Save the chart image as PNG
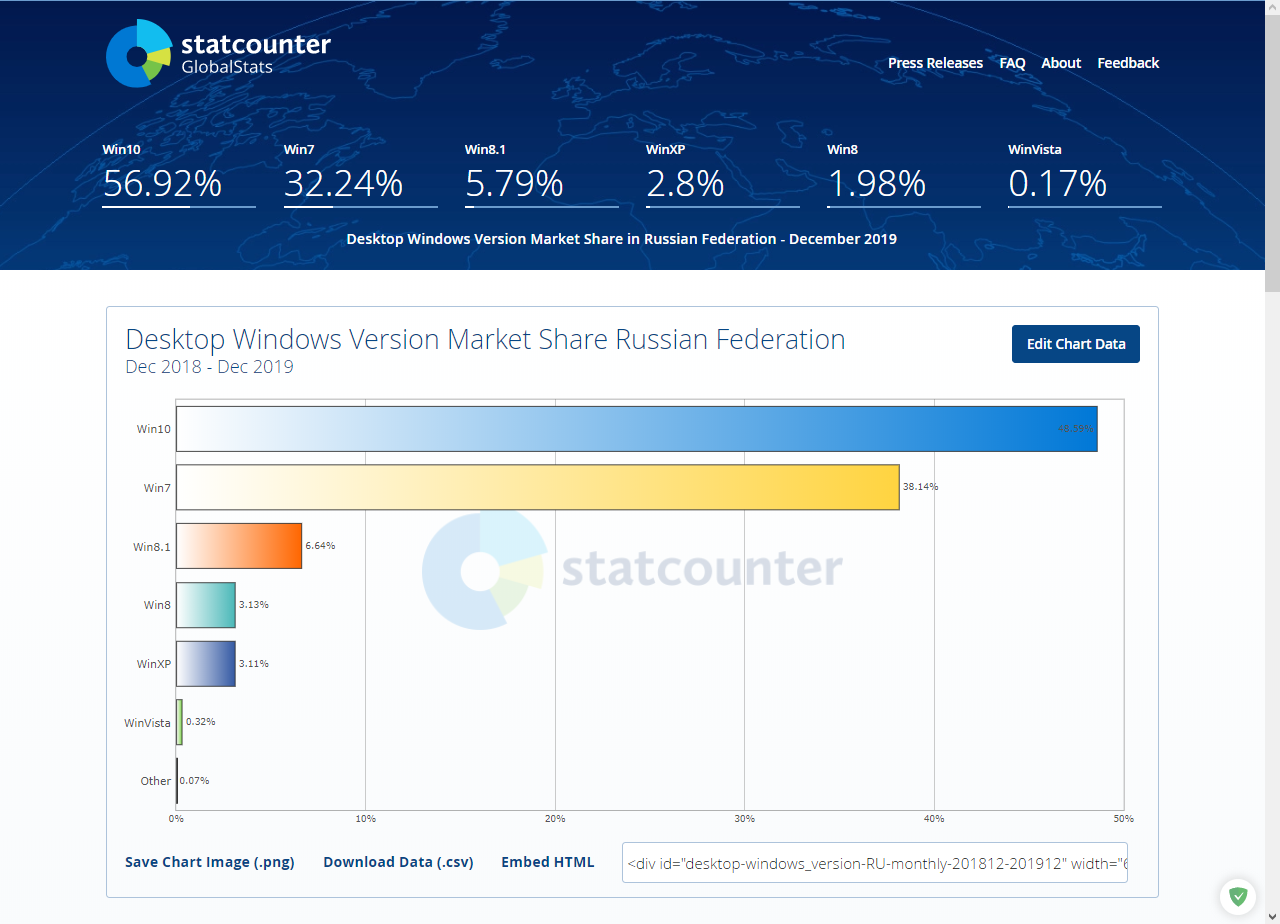The image size is (1280, 924). pos(209,862)
